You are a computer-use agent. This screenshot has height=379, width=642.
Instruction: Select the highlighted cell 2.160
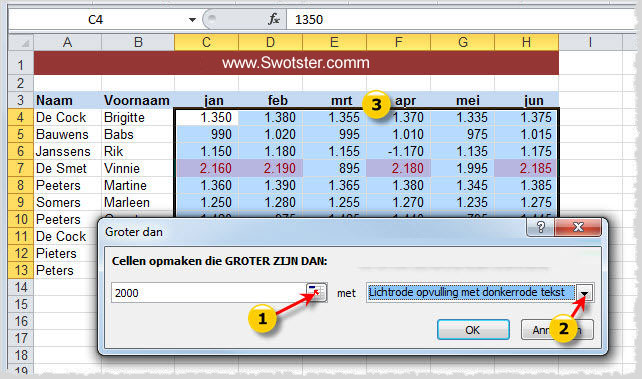[207, 168]
